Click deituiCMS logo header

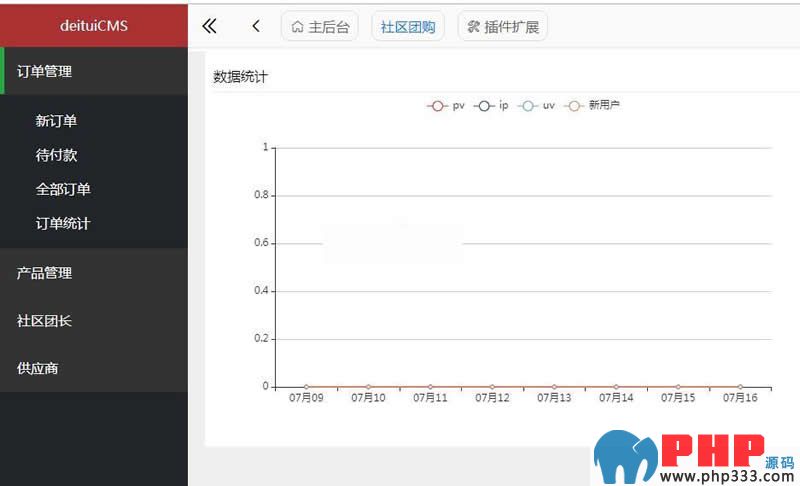pos(94,25)
